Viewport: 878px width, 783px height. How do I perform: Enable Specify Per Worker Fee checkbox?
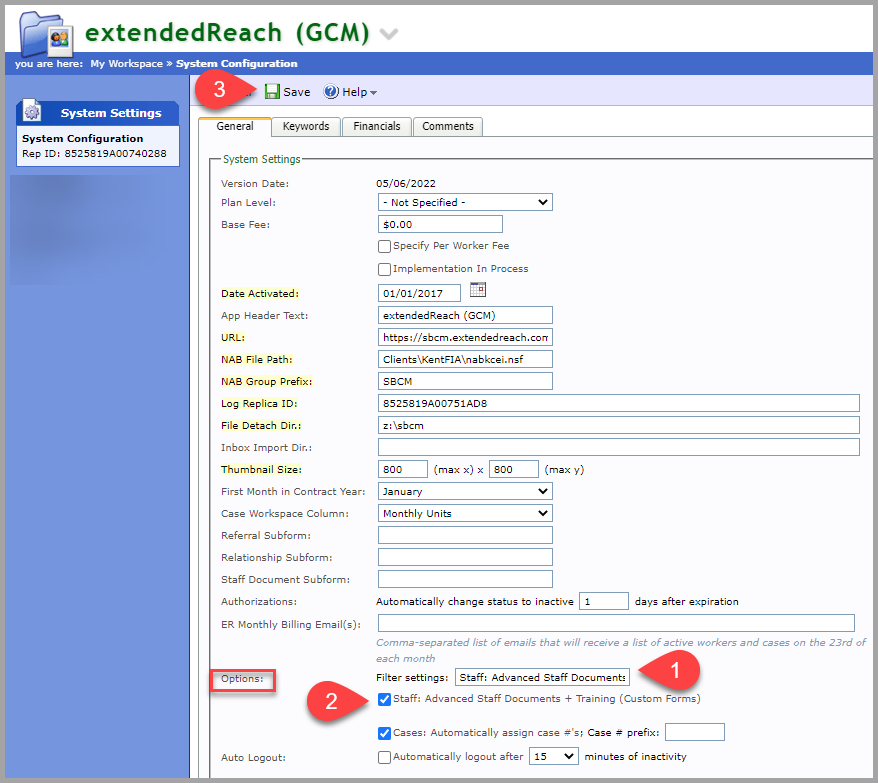pyautogui.click(x=384, y=246)
